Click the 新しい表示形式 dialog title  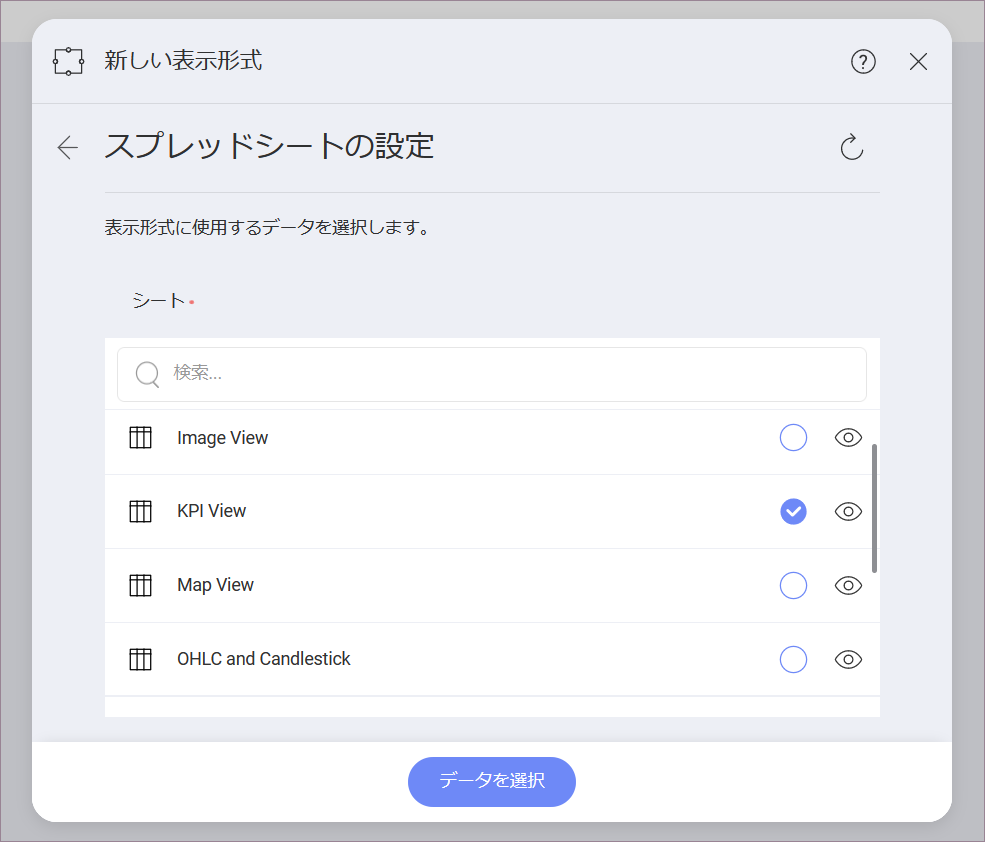point(183,61)
